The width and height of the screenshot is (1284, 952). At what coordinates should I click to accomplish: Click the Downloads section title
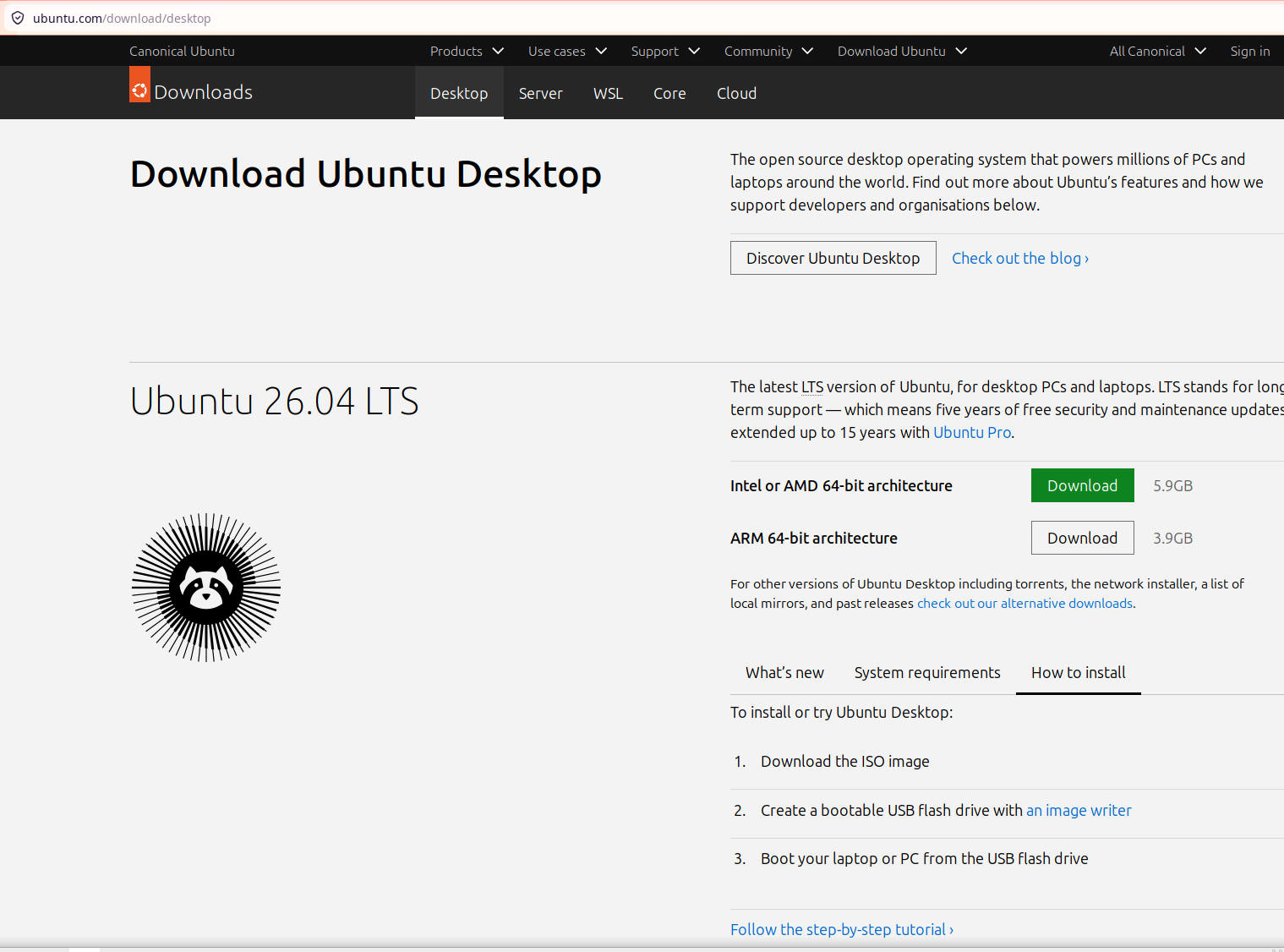point(204,92)
